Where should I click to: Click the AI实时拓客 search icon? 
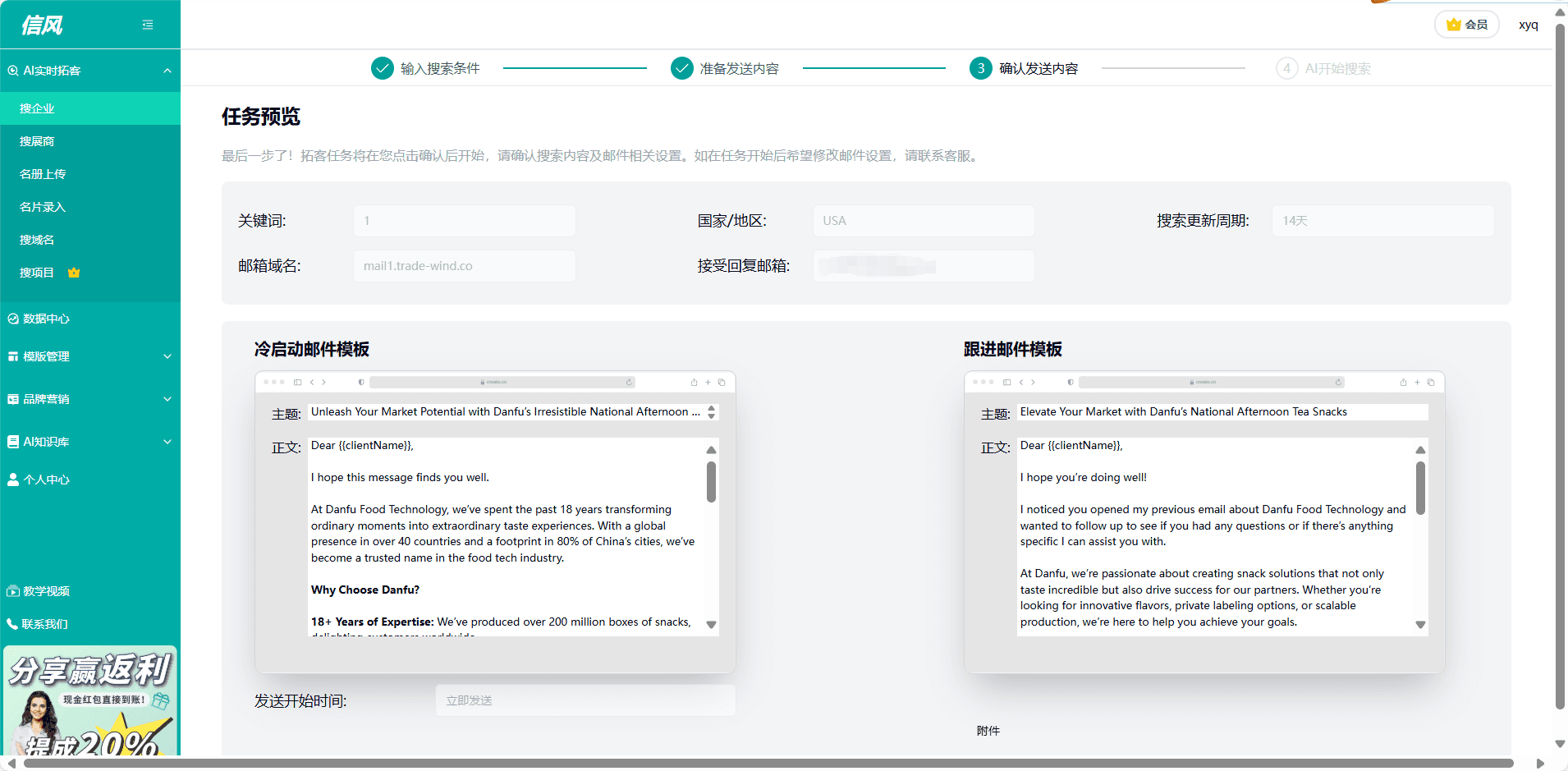click(x=13, y=71)
